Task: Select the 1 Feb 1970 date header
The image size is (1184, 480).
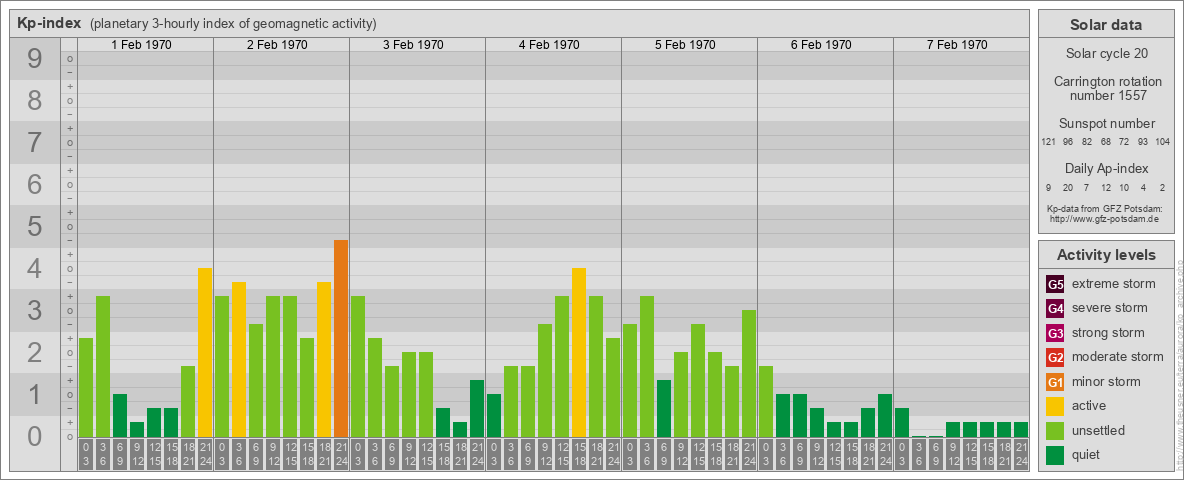Action: click(x=141, y=45)
